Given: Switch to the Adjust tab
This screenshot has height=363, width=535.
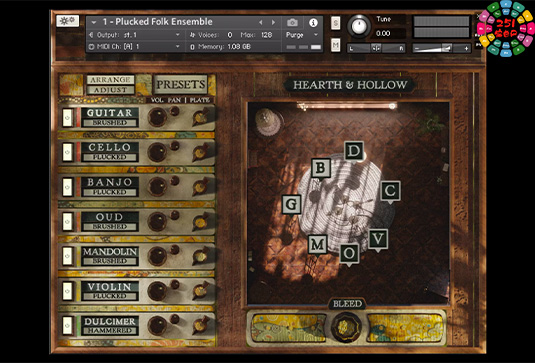Looking at the screenshot, I should coord(110,90).
